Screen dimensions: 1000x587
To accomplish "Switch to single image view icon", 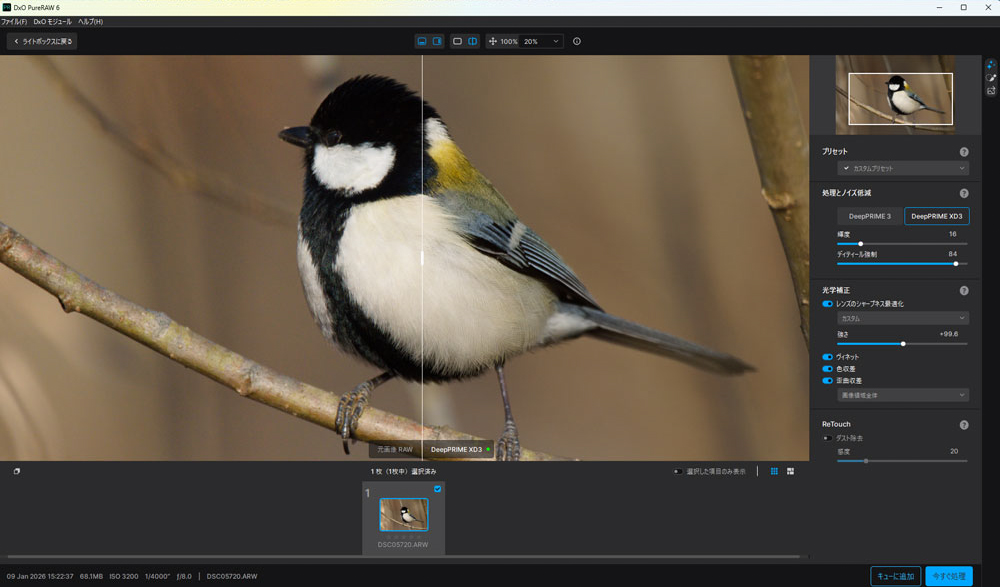I will click(x=457, y=42).
